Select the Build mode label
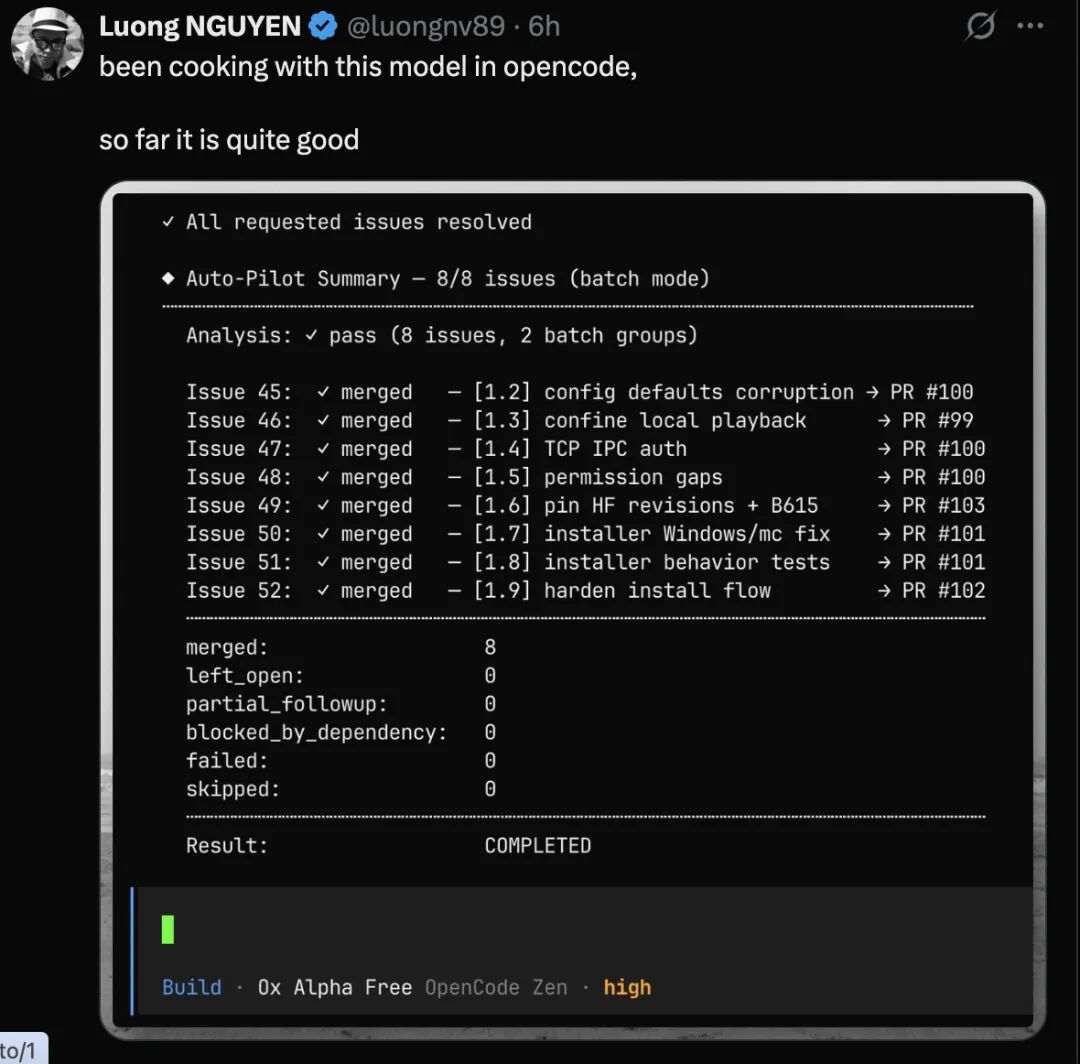This screenshot has height=1064, width=1080. (x=191, y=988)
